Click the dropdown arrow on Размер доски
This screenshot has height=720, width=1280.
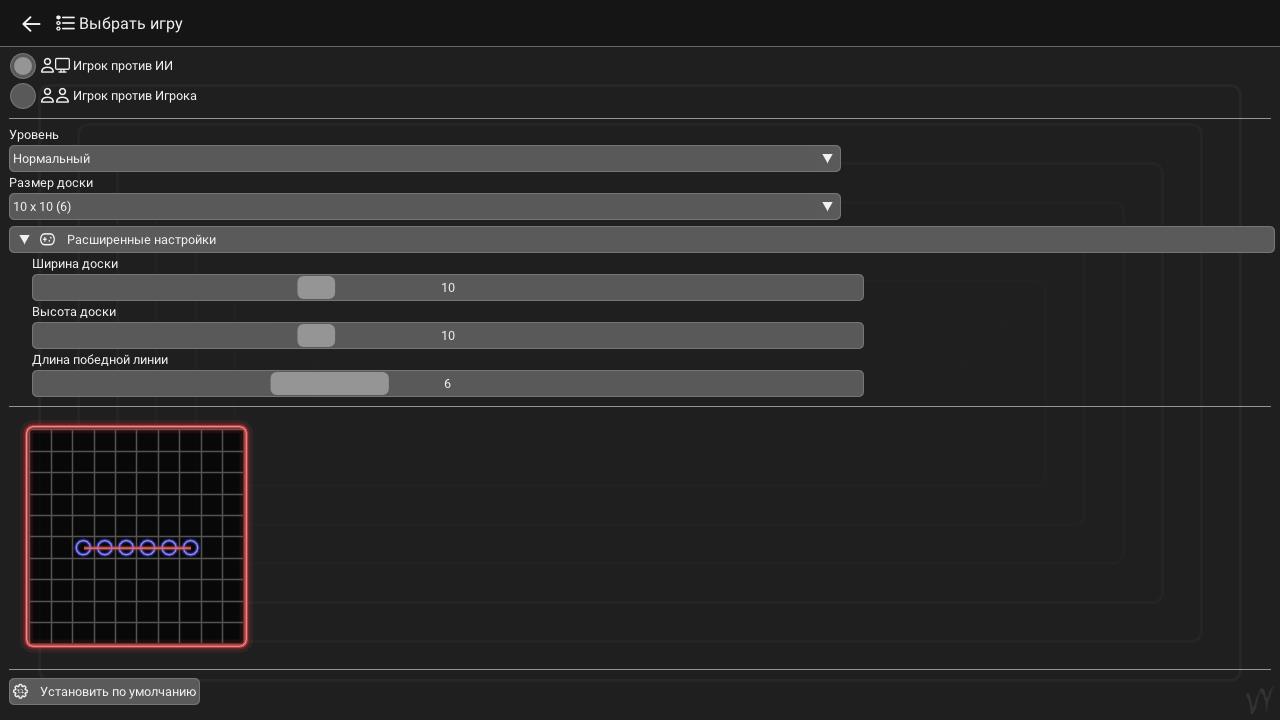828,206
